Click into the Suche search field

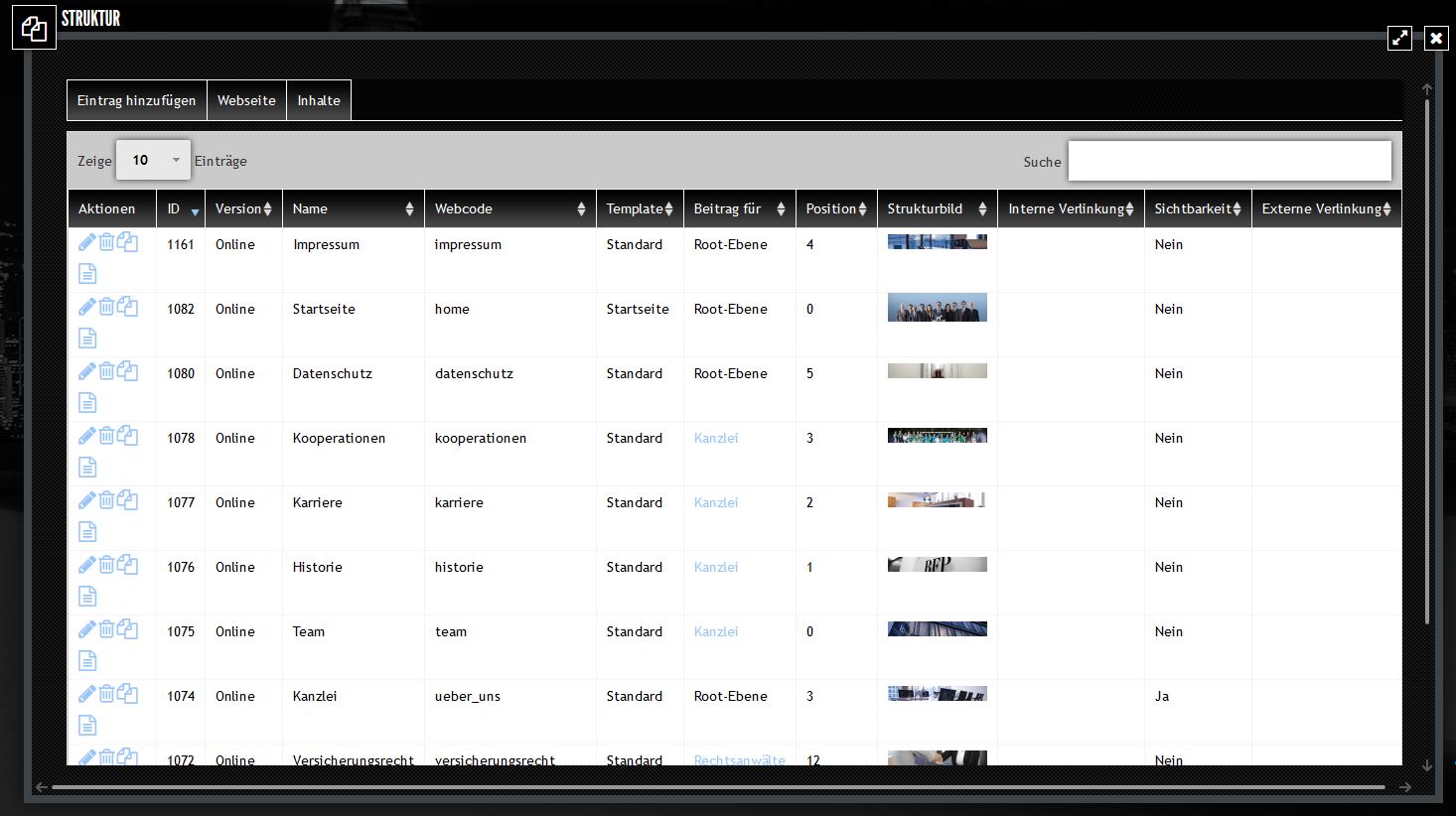[x=1230, y=161]
